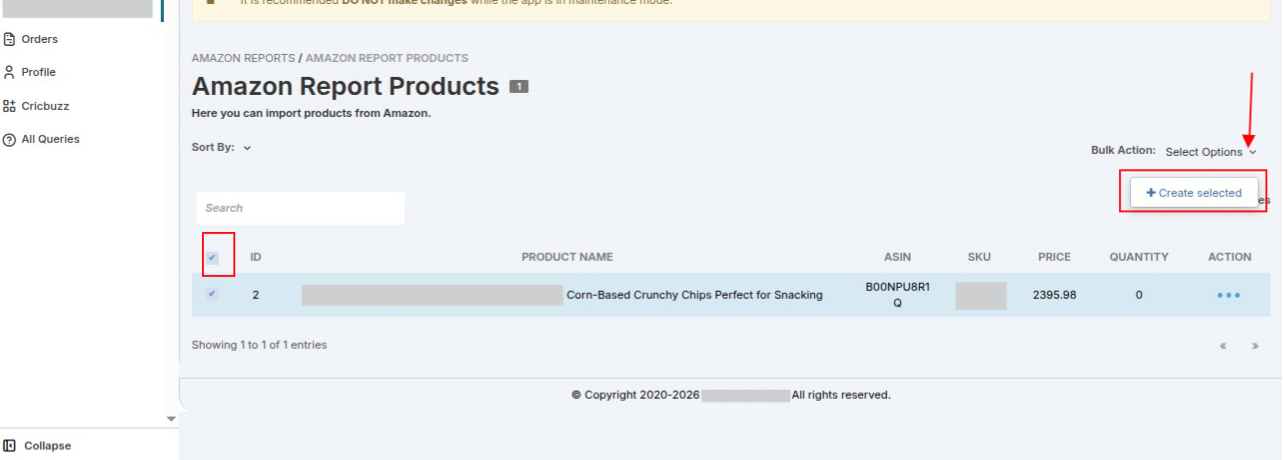
Task: Open the Cricbuzz grid icon
Action: click(10, 106)
